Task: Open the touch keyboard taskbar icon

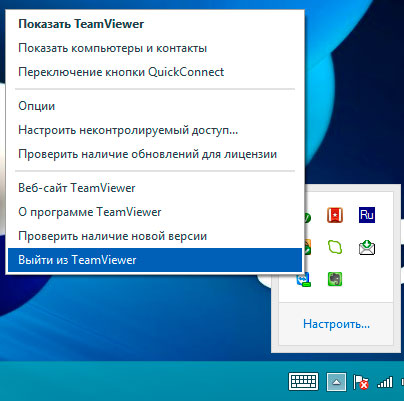Action: pos(303,382)
